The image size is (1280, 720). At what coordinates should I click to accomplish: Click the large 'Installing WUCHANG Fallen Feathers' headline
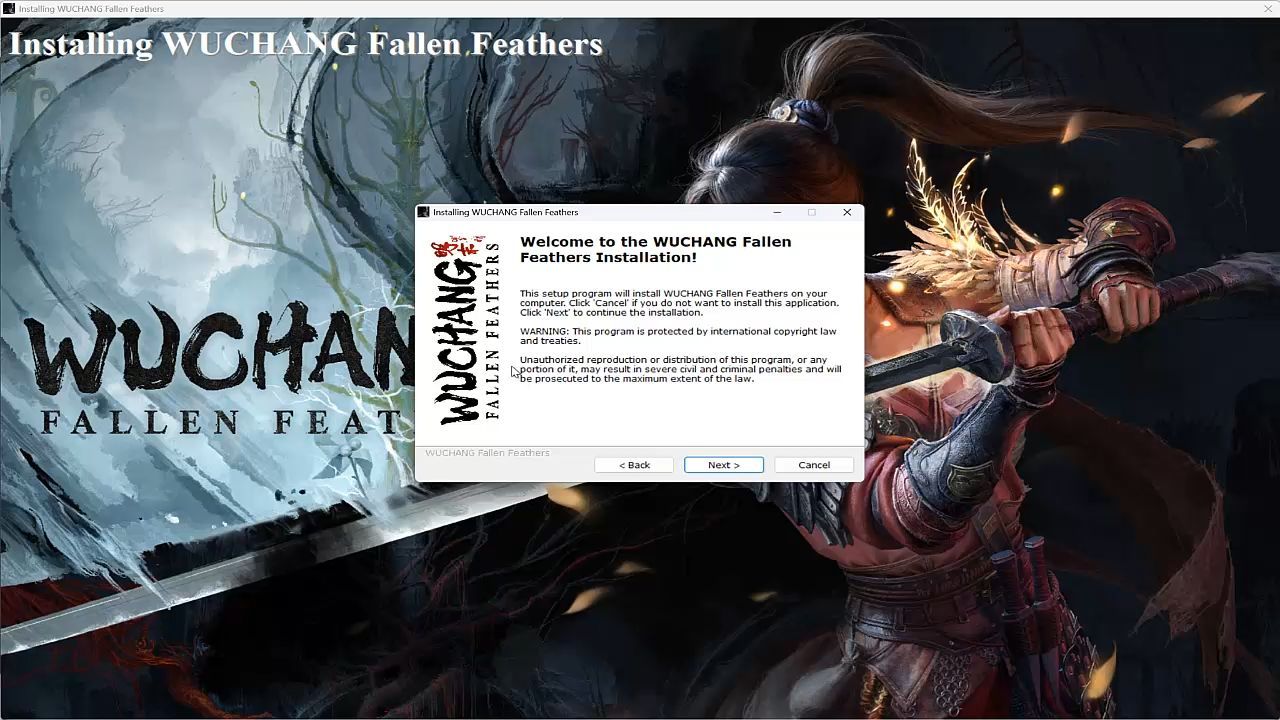pyautogui.click(x=305, y=44)
